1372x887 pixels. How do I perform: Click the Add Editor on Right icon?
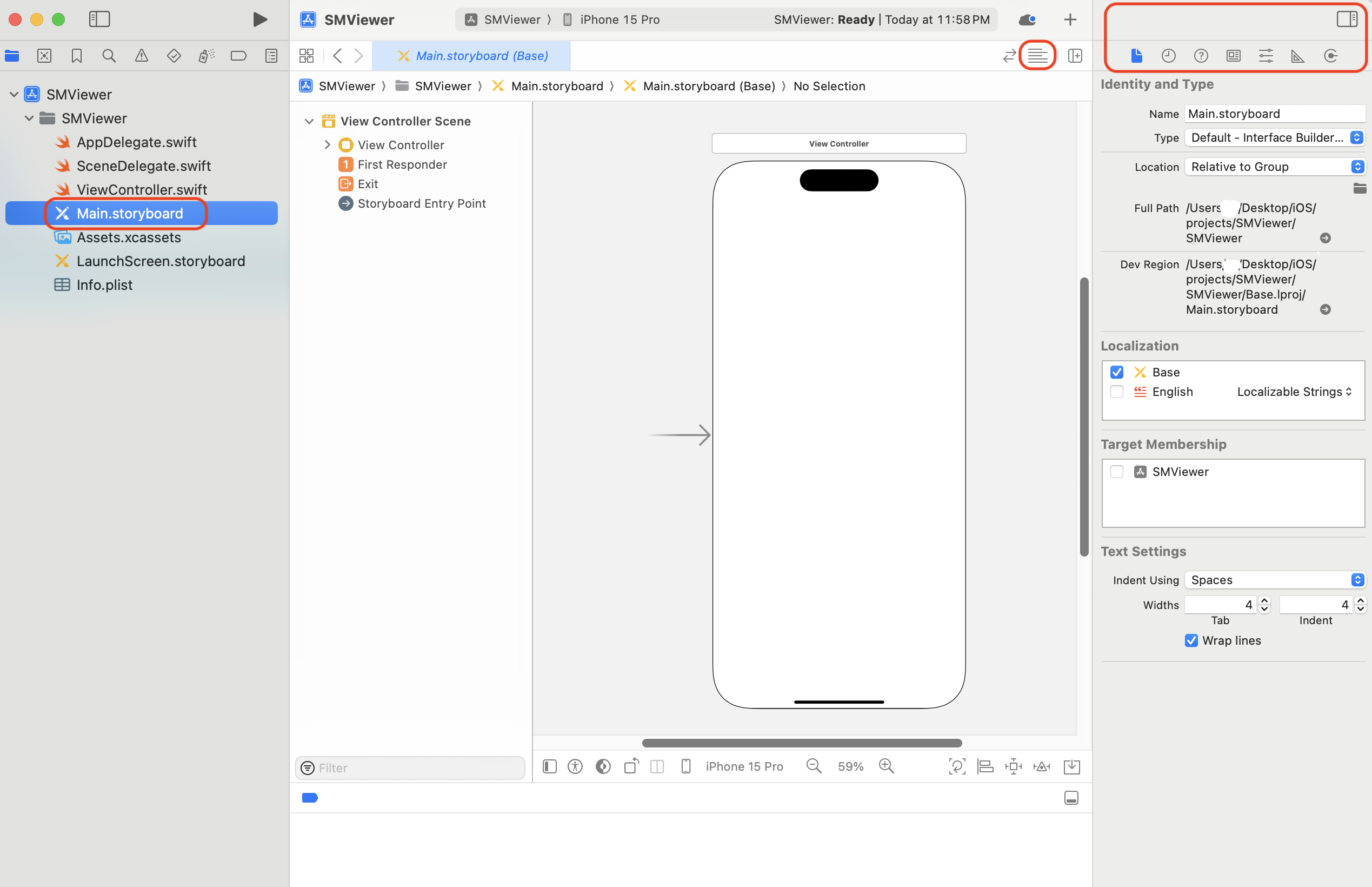[1075, 56]
